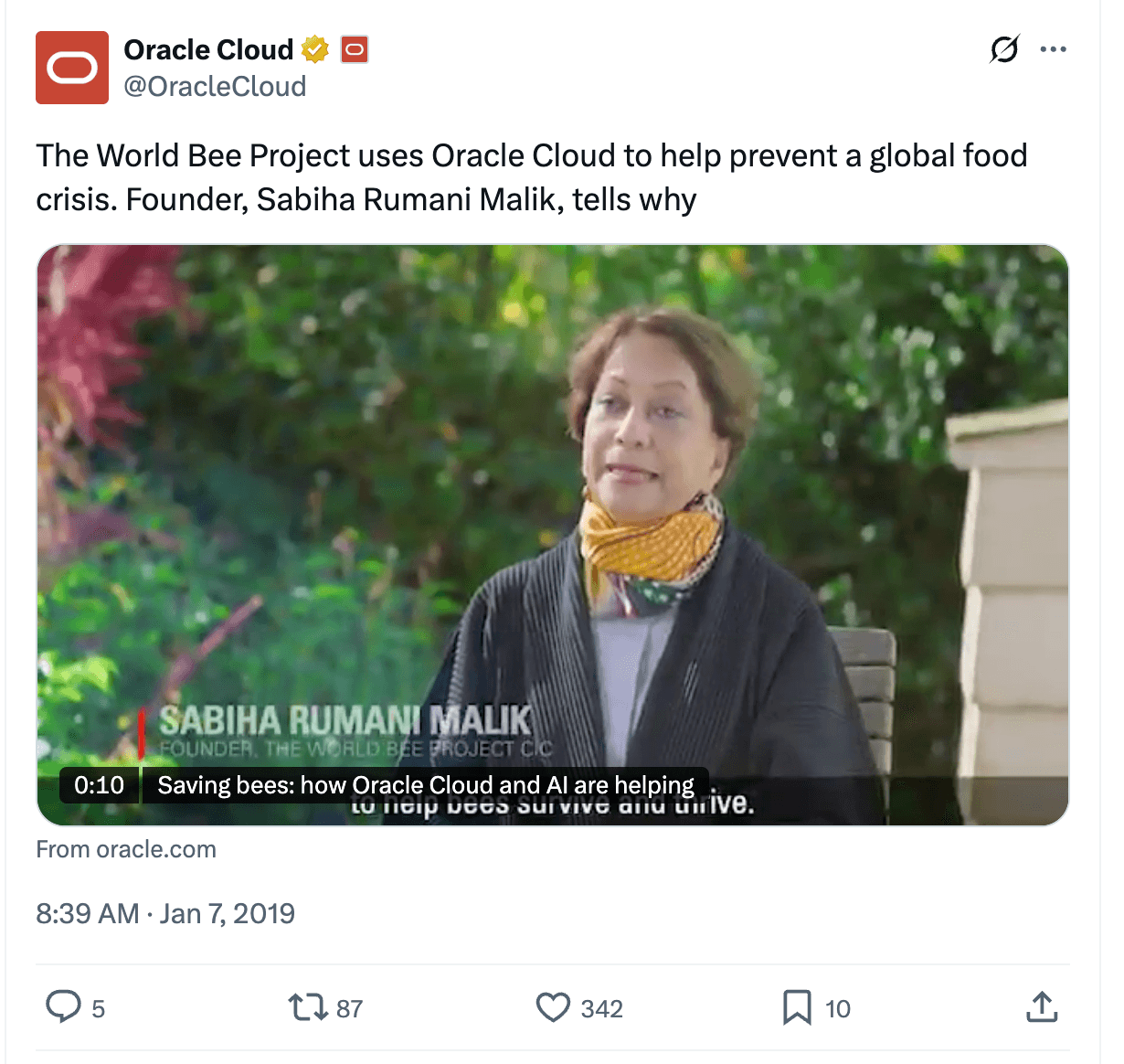Follow the "From oracle.com" source link
This screenshot has width=1124, height=1064.
[126, 849]
